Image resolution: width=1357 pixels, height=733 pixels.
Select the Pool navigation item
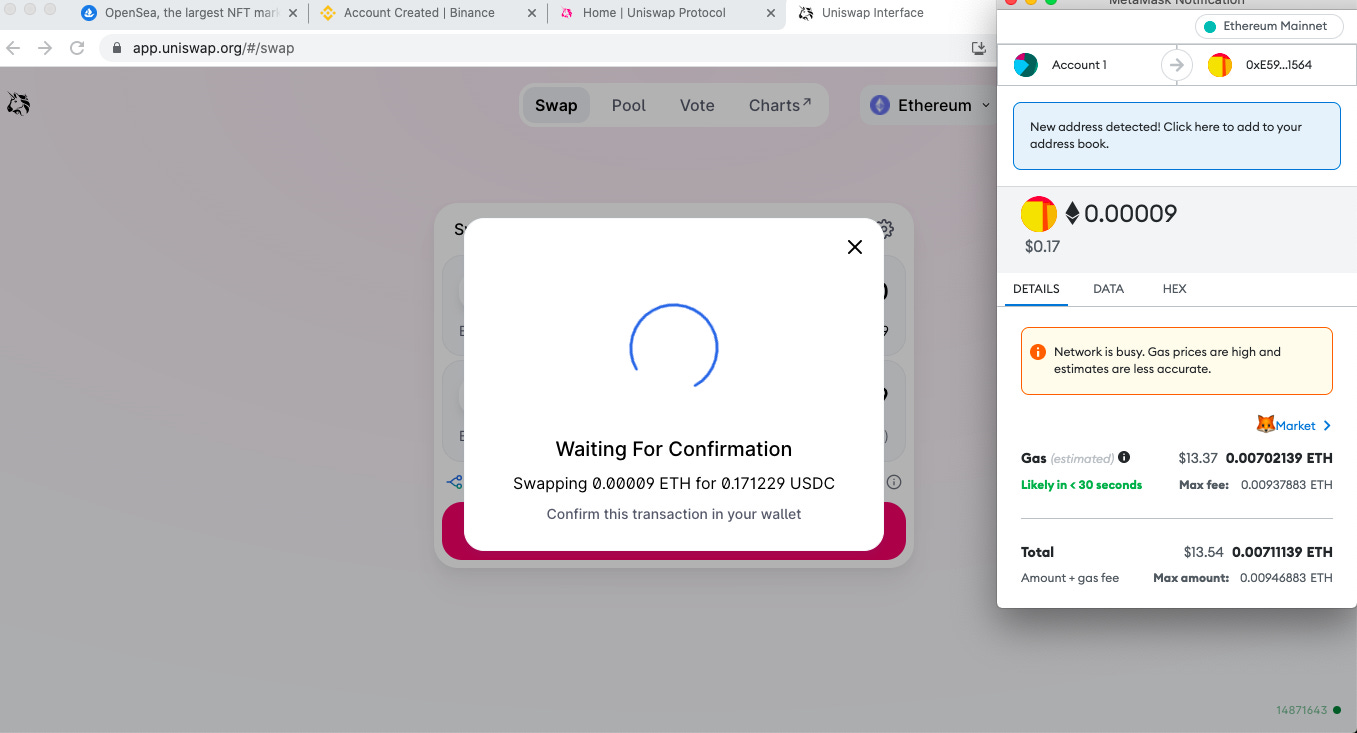click(x=628, y=104)
